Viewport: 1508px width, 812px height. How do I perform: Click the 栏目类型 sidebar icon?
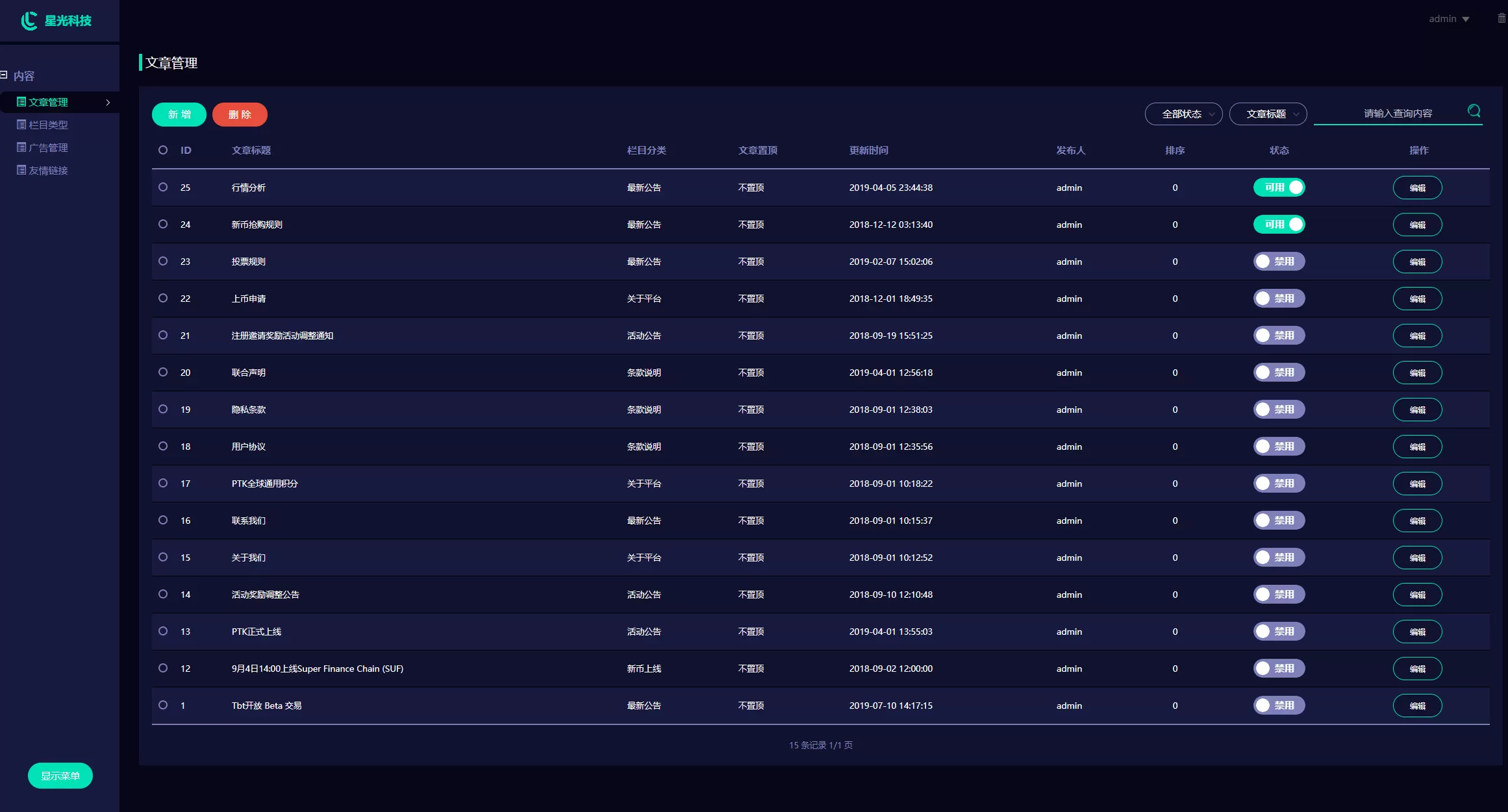(21, 125)
